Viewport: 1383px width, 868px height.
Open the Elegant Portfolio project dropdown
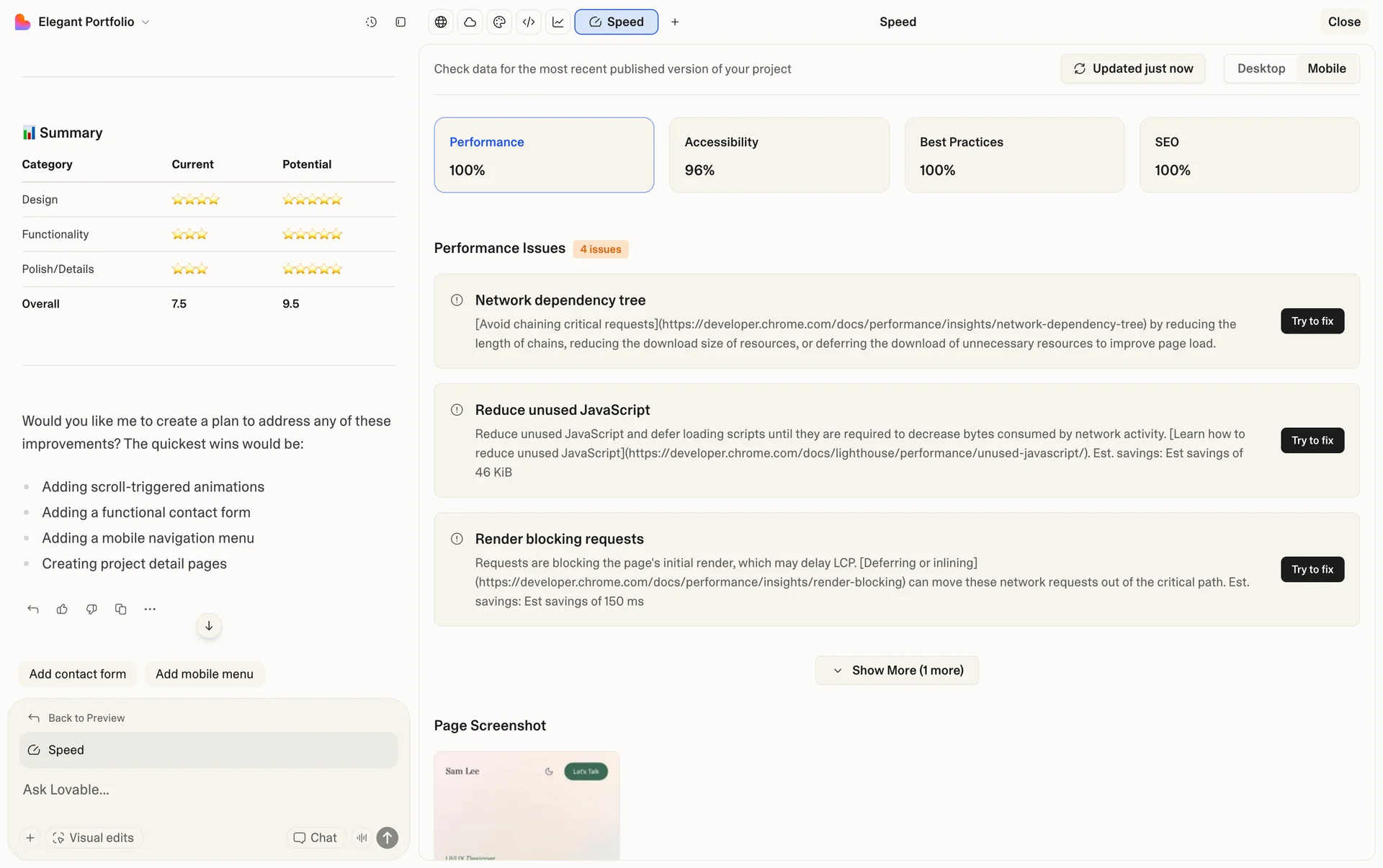point(85,22)
